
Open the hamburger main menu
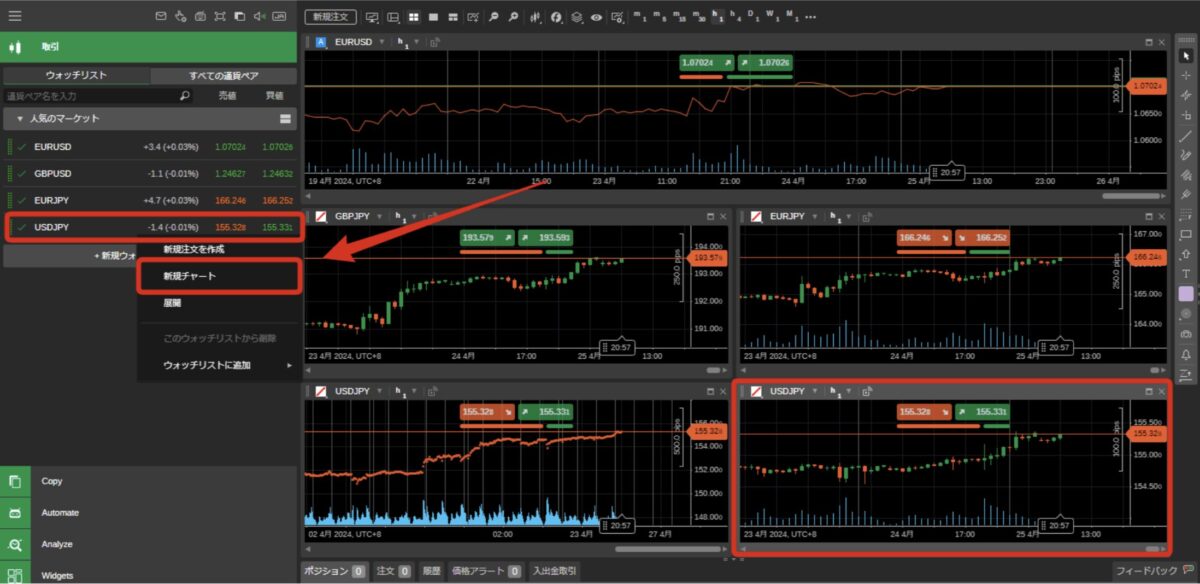click(x=15, y=16)
